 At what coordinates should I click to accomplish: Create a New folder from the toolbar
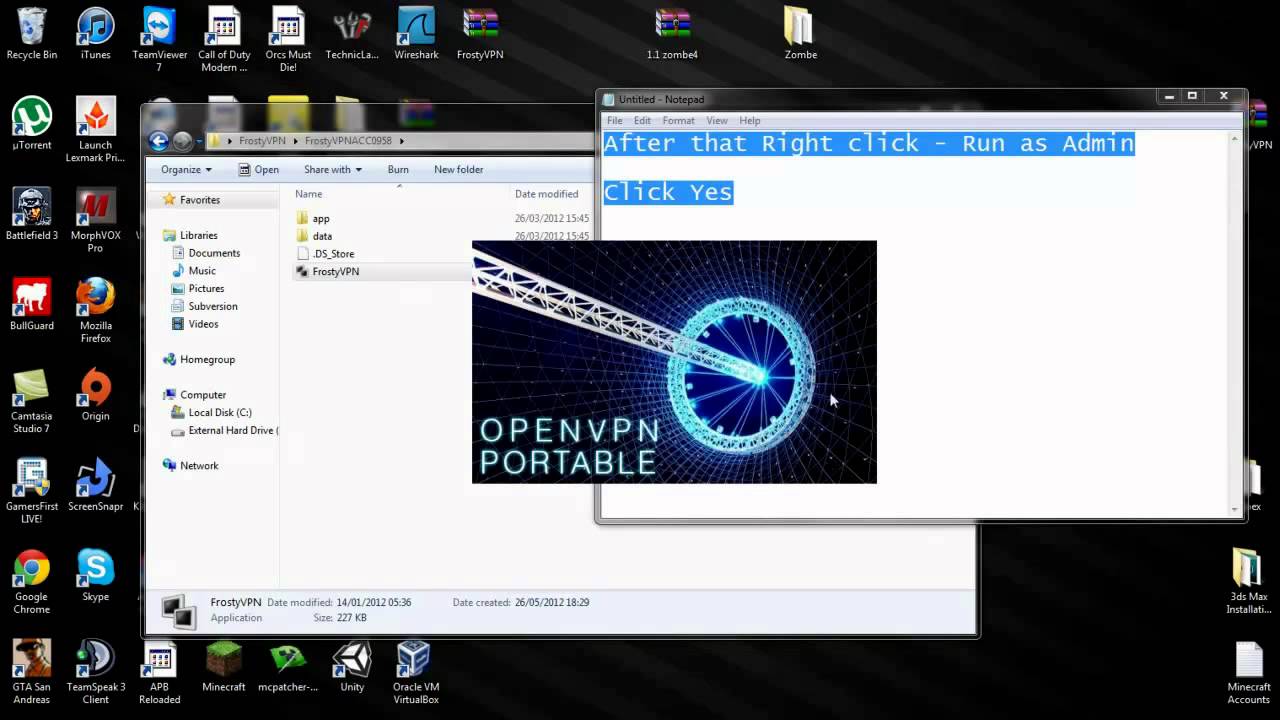(x=459, y=170)
